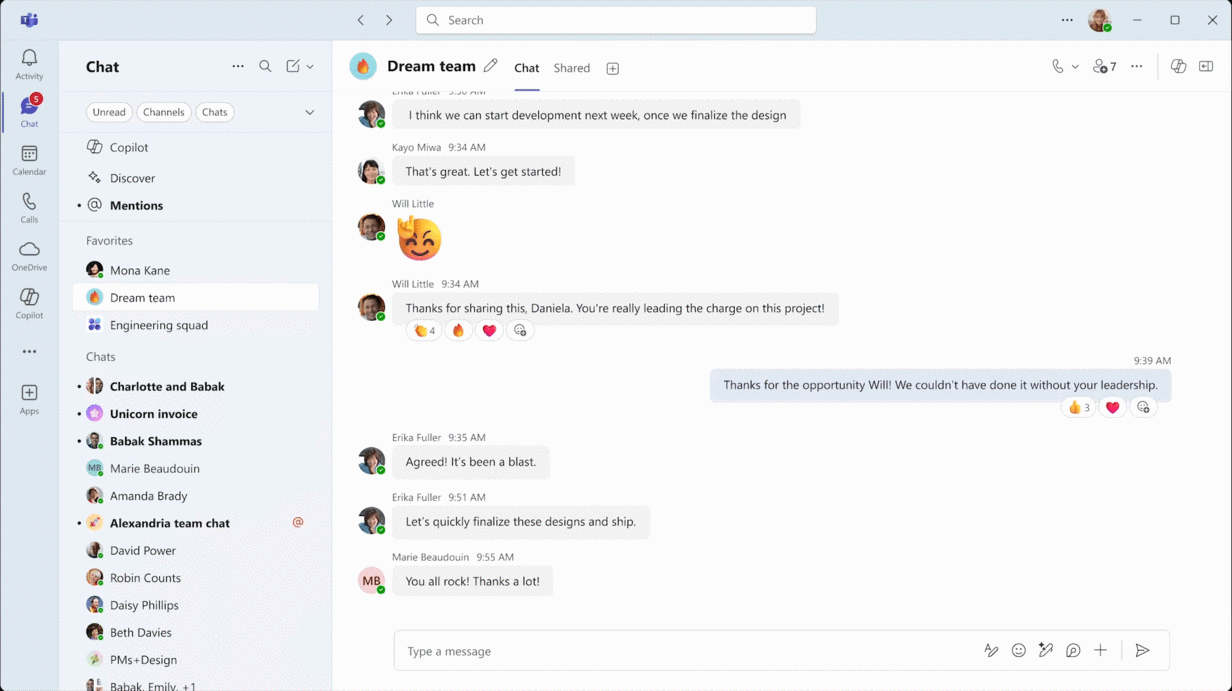Select the Chat tab in conversation header

click(526, 68)
